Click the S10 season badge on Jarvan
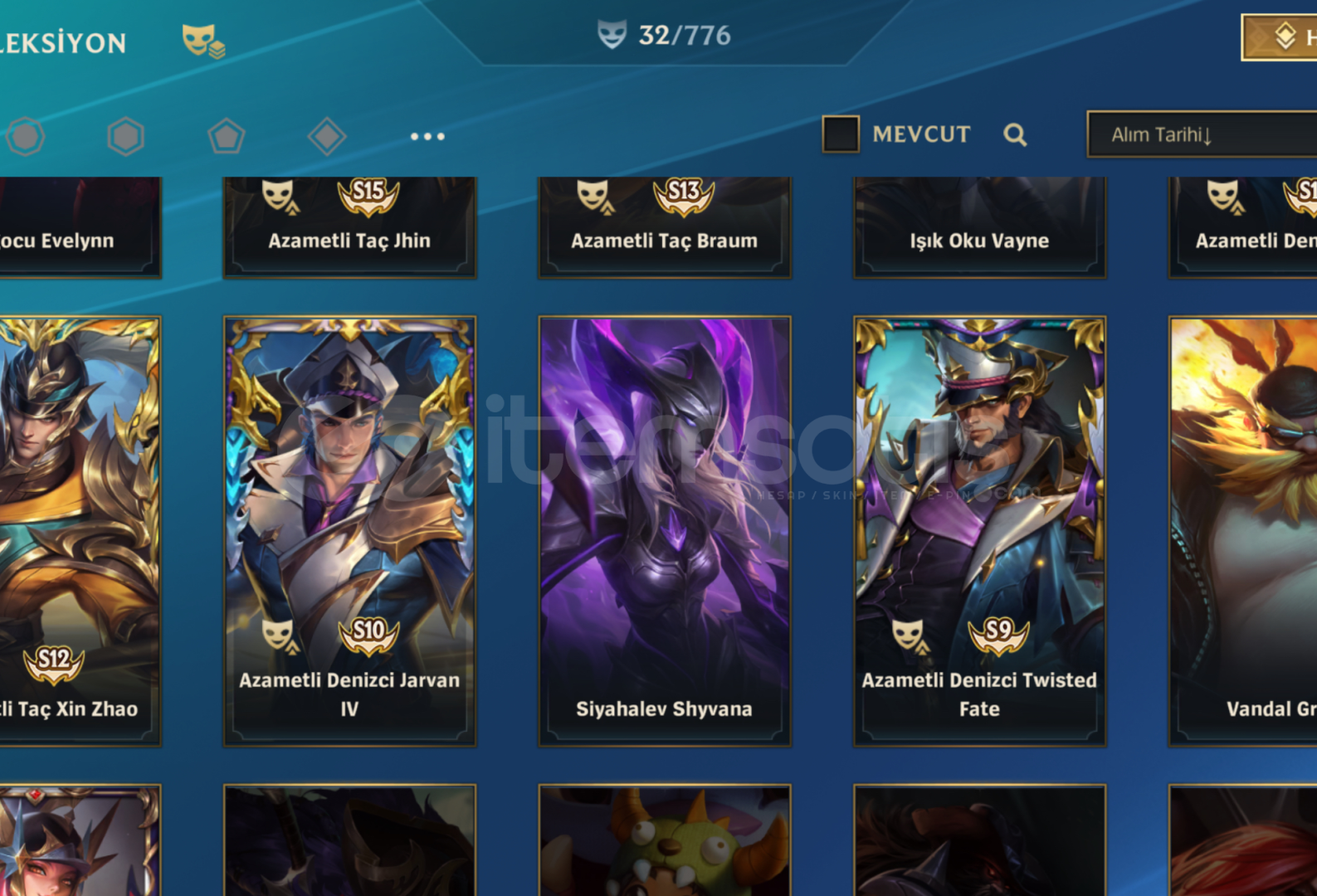The height and width of the screenshot is (896, 1317). (x=369, y=635)
